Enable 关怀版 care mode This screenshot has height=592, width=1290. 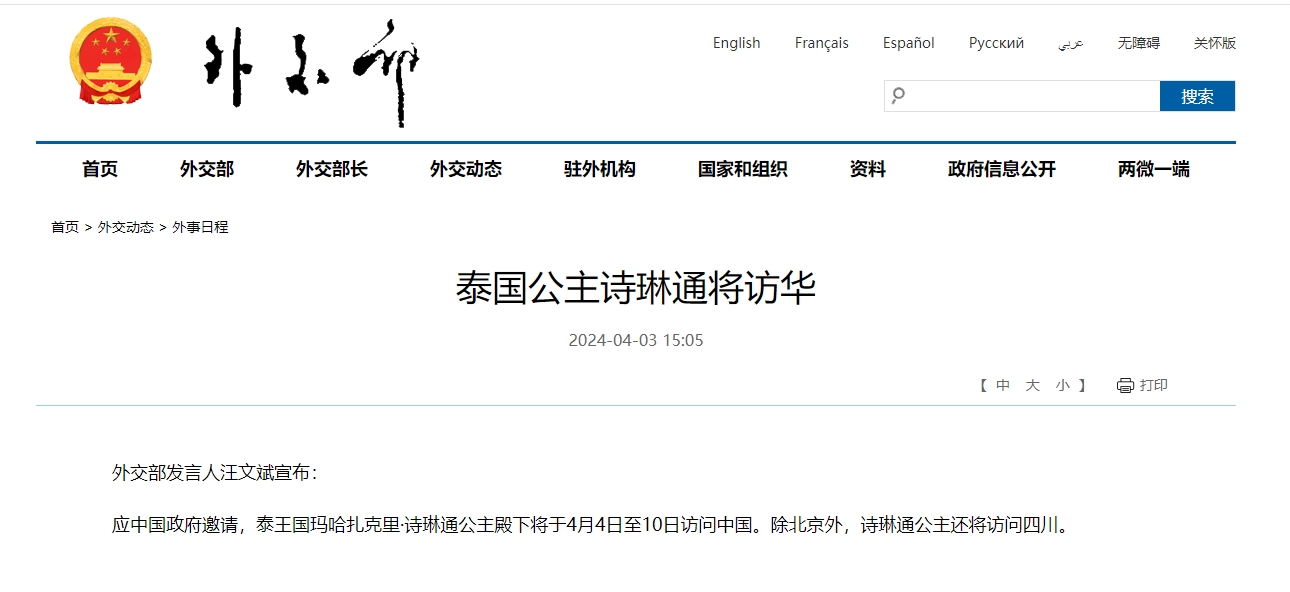pos(1214,43)
